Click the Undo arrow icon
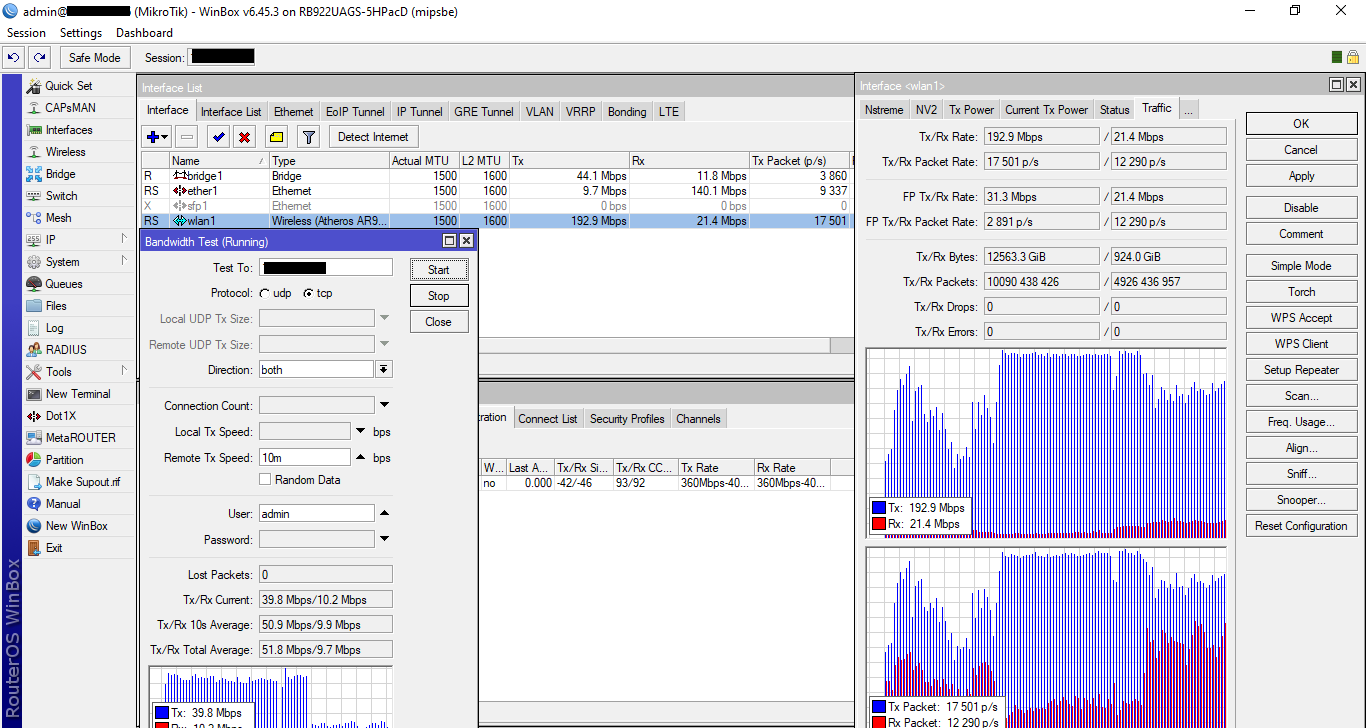This screenshot has width=1366, height=728. pyautogui.click(x=14, y=58)
